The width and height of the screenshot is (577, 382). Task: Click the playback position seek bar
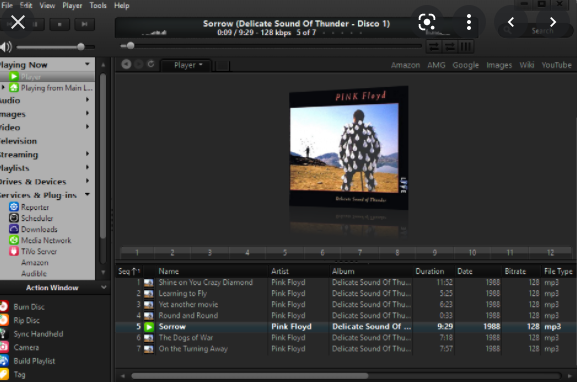coord(271,46)
